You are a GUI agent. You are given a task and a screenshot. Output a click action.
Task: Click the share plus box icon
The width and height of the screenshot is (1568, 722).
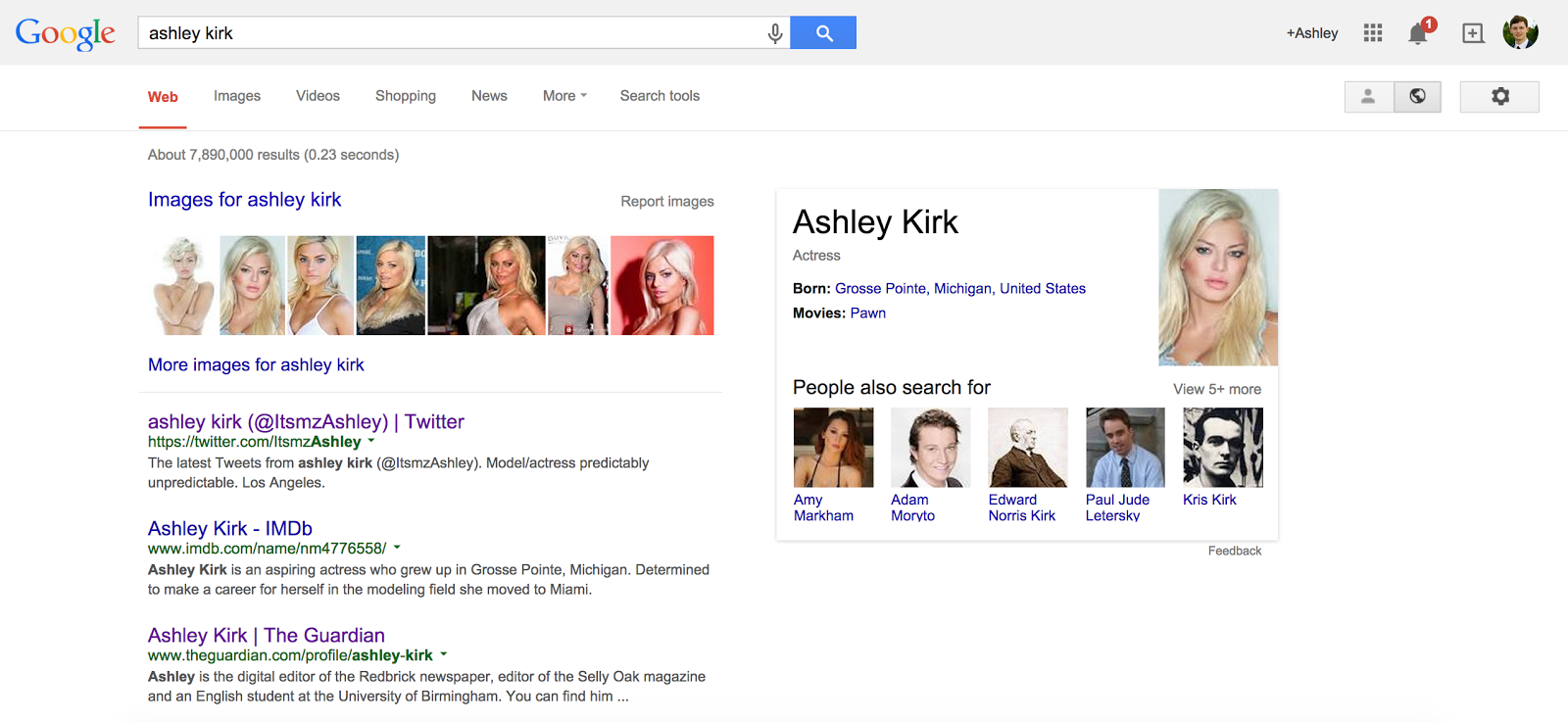click(x=1473, y=33)
